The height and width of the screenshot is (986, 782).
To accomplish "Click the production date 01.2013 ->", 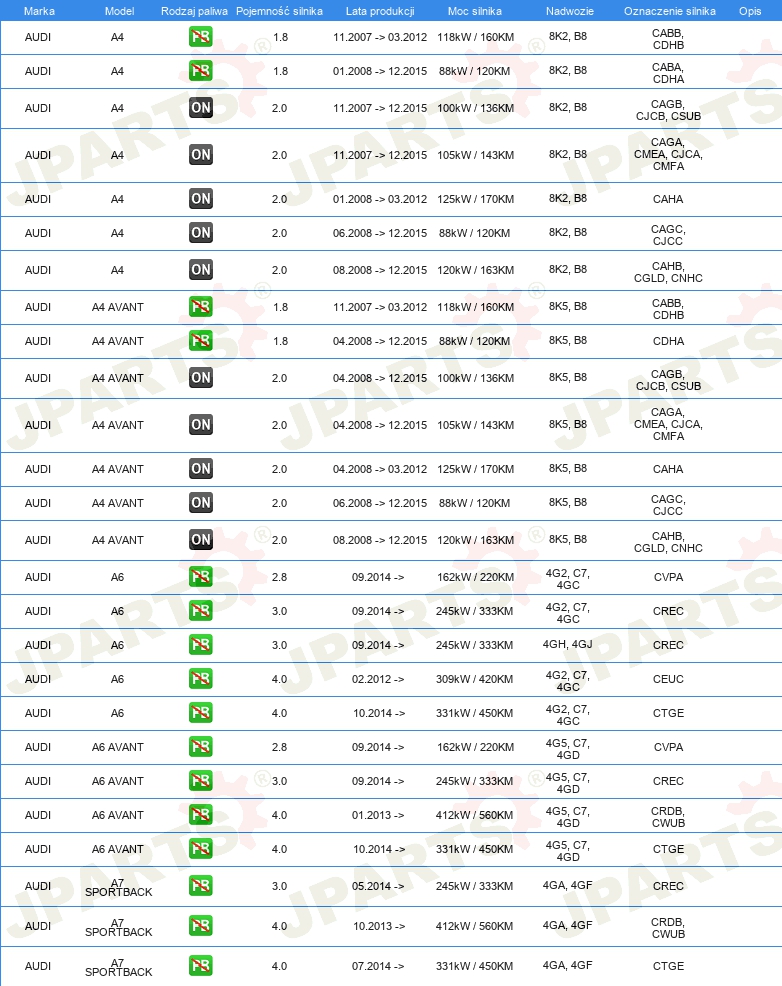I will (378, 815).
